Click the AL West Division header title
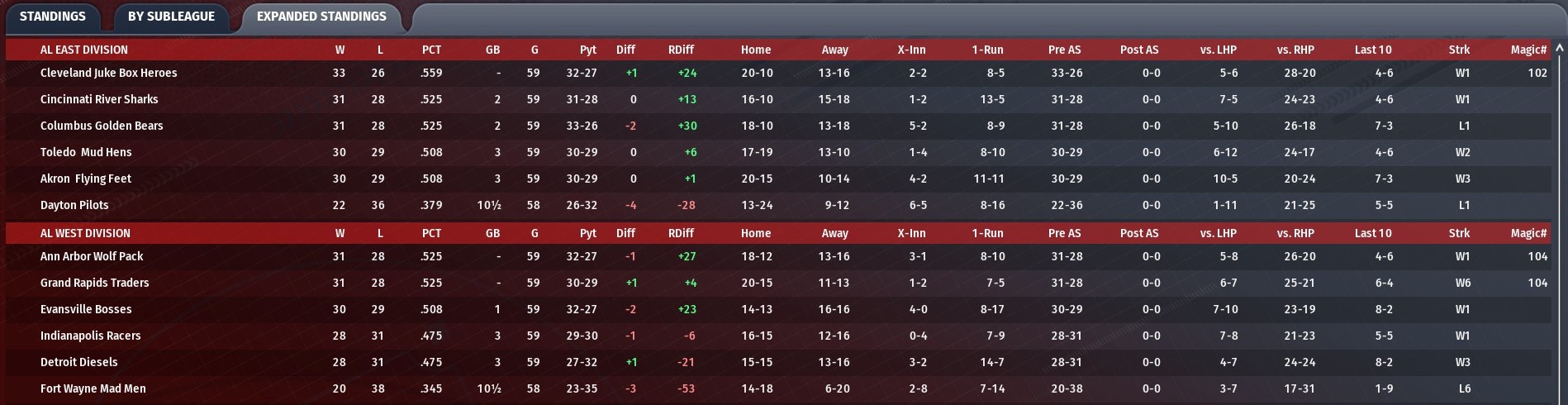1568x405 pixels. [85, 233]
